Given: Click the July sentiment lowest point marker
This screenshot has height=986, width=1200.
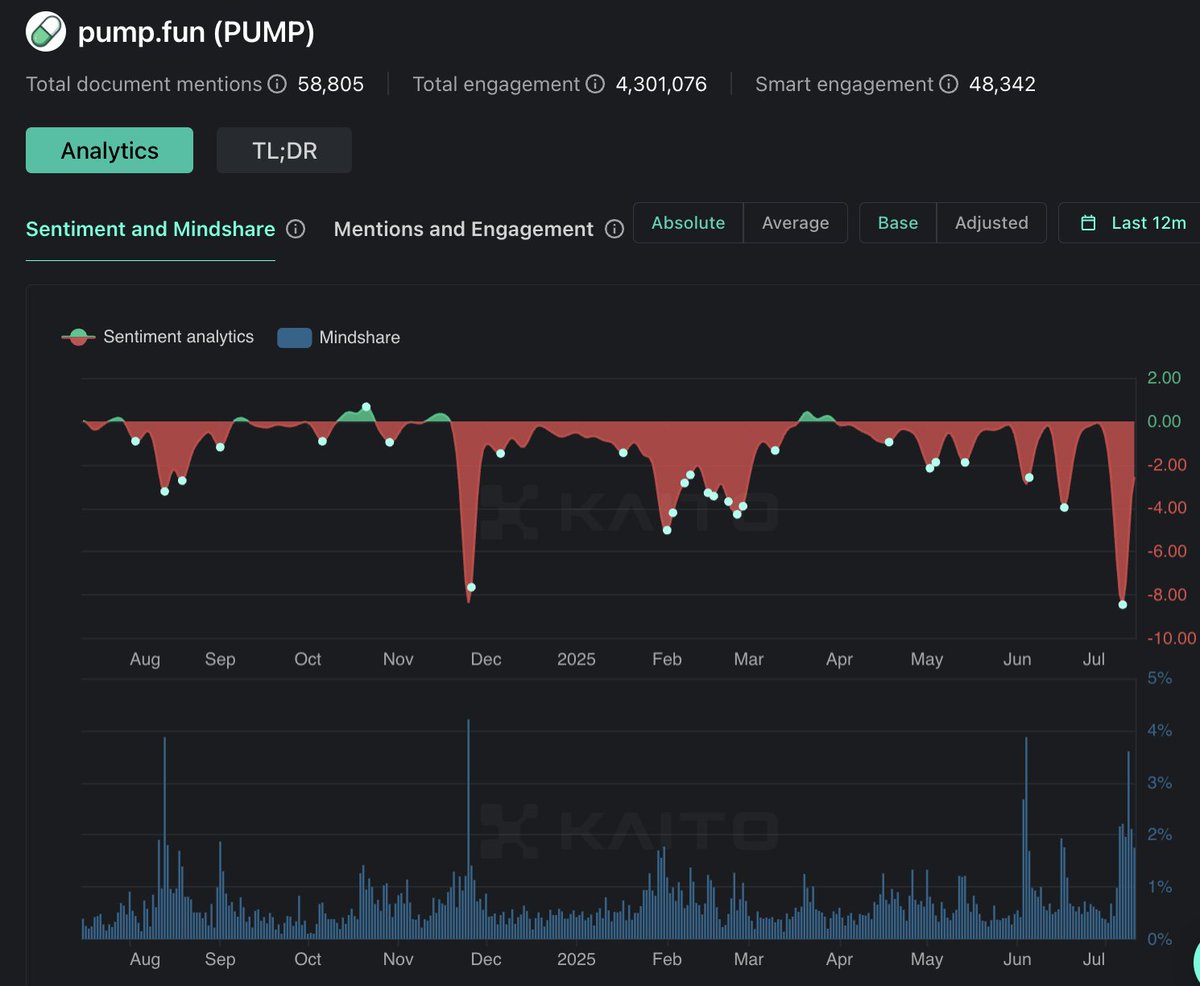Looking at the screenshot, I should [x=1122, y=604].
